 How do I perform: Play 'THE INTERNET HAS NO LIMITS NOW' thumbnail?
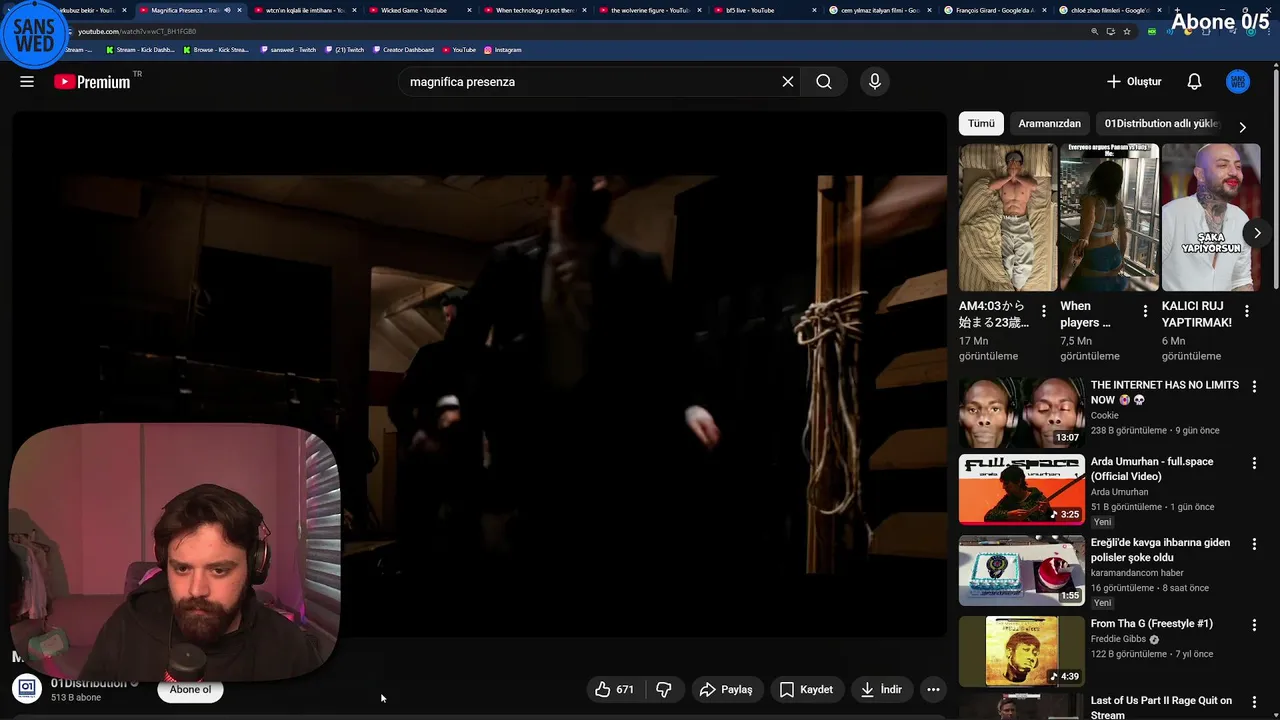click(x=1021, y=413)
